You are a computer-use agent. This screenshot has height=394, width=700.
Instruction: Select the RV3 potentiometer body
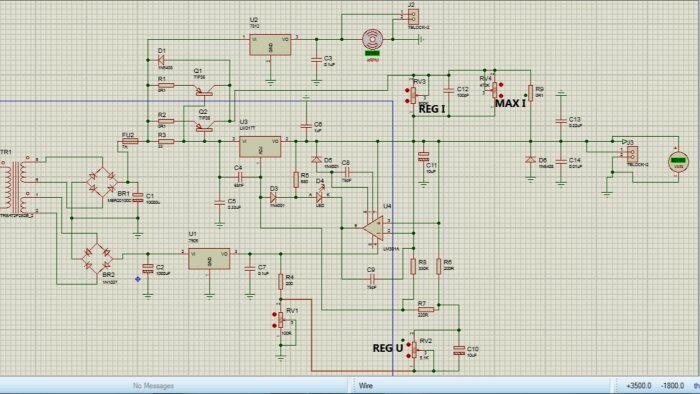[x=413, y=95]
